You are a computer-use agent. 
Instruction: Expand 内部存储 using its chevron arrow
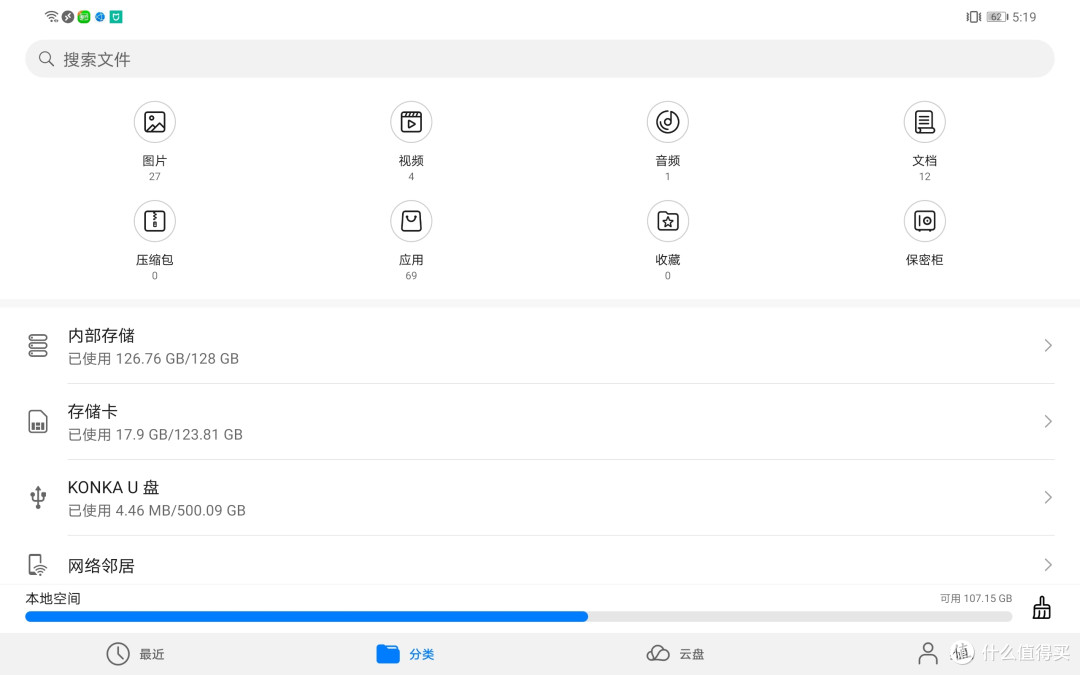pyautogui.click(x=1047, y=346)
